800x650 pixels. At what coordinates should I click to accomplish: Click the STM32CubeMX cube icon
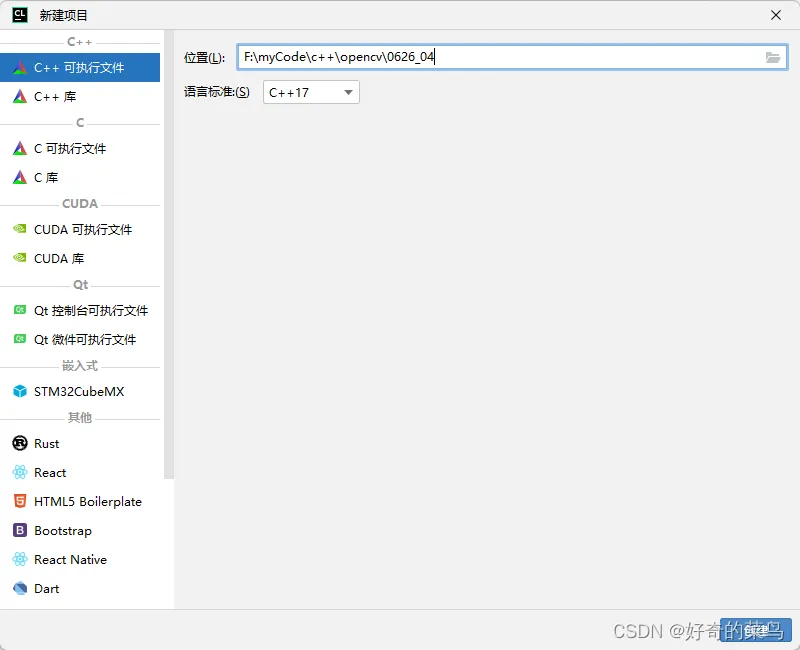coord(19,391)
